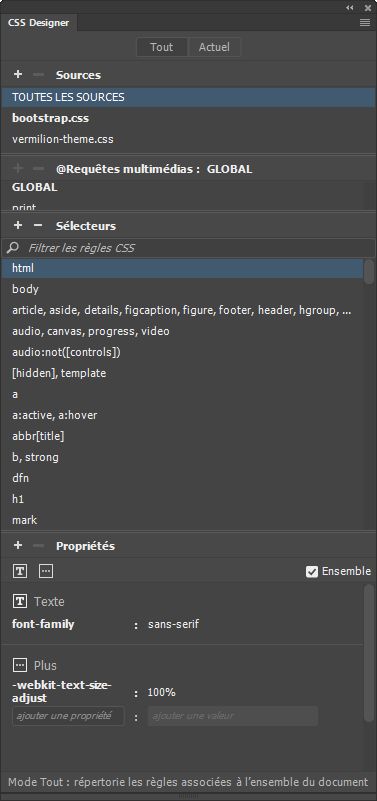Edit the sans-serif font-family value

coord(173,624)
